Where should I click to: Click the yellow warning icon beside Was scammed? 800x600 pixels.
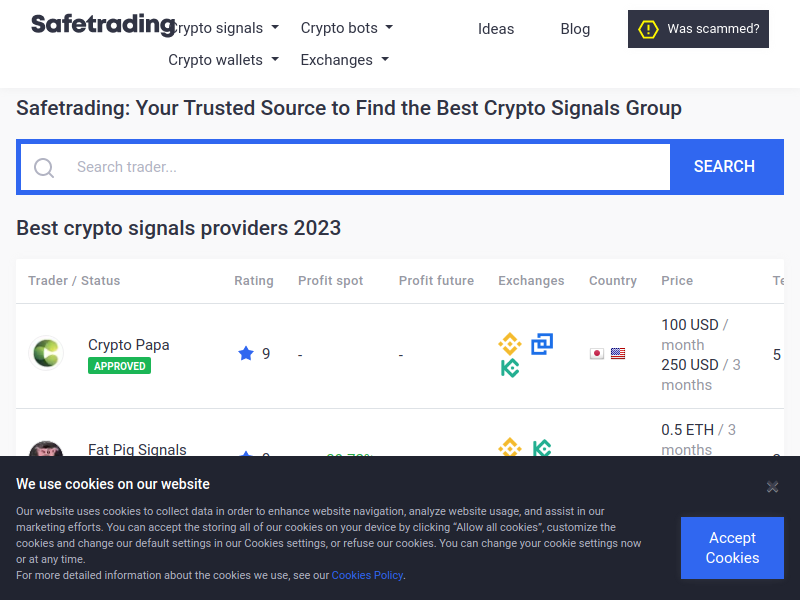[649, 29]
